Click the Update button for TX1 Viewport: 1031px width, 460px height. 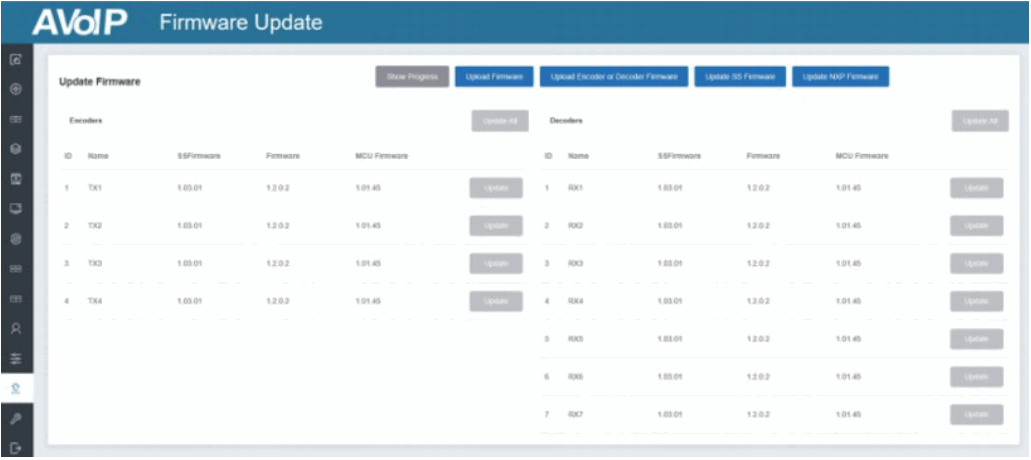tap(496, 188)
